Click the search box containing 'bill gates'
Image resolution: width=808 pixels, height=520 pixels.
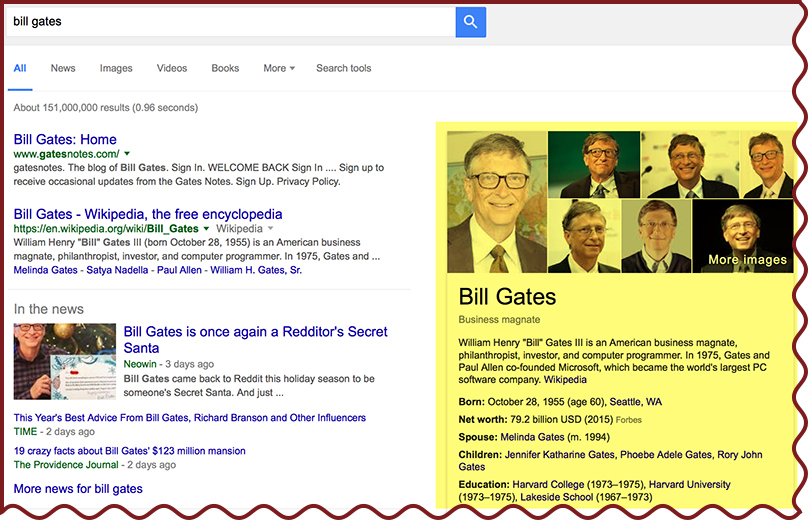pyautogui.click(x=230, y=22)
